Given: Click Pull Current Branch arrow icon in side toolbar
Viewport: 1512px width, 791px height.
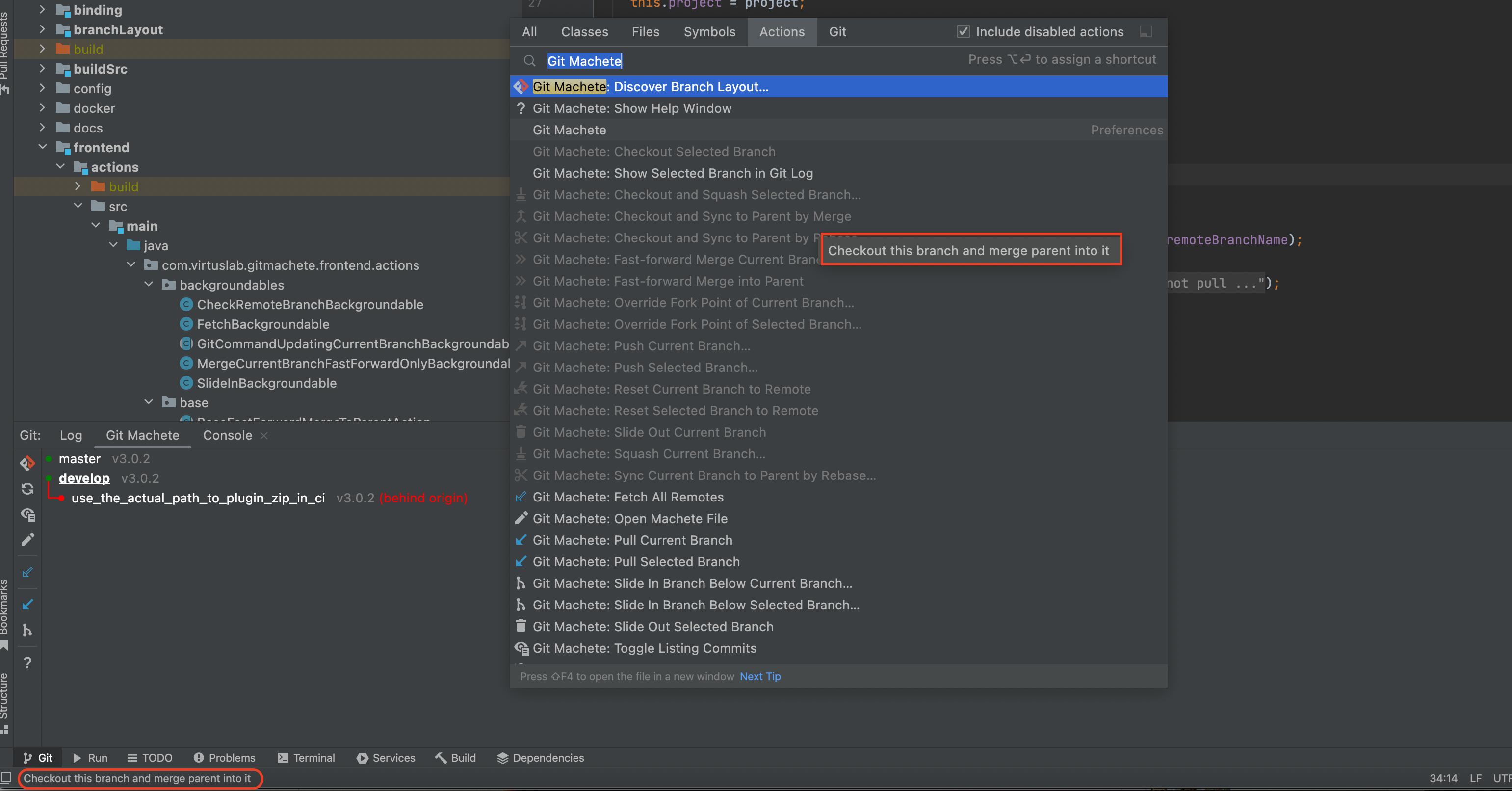Looking at the screenshot, I should [x=27, y=604].
